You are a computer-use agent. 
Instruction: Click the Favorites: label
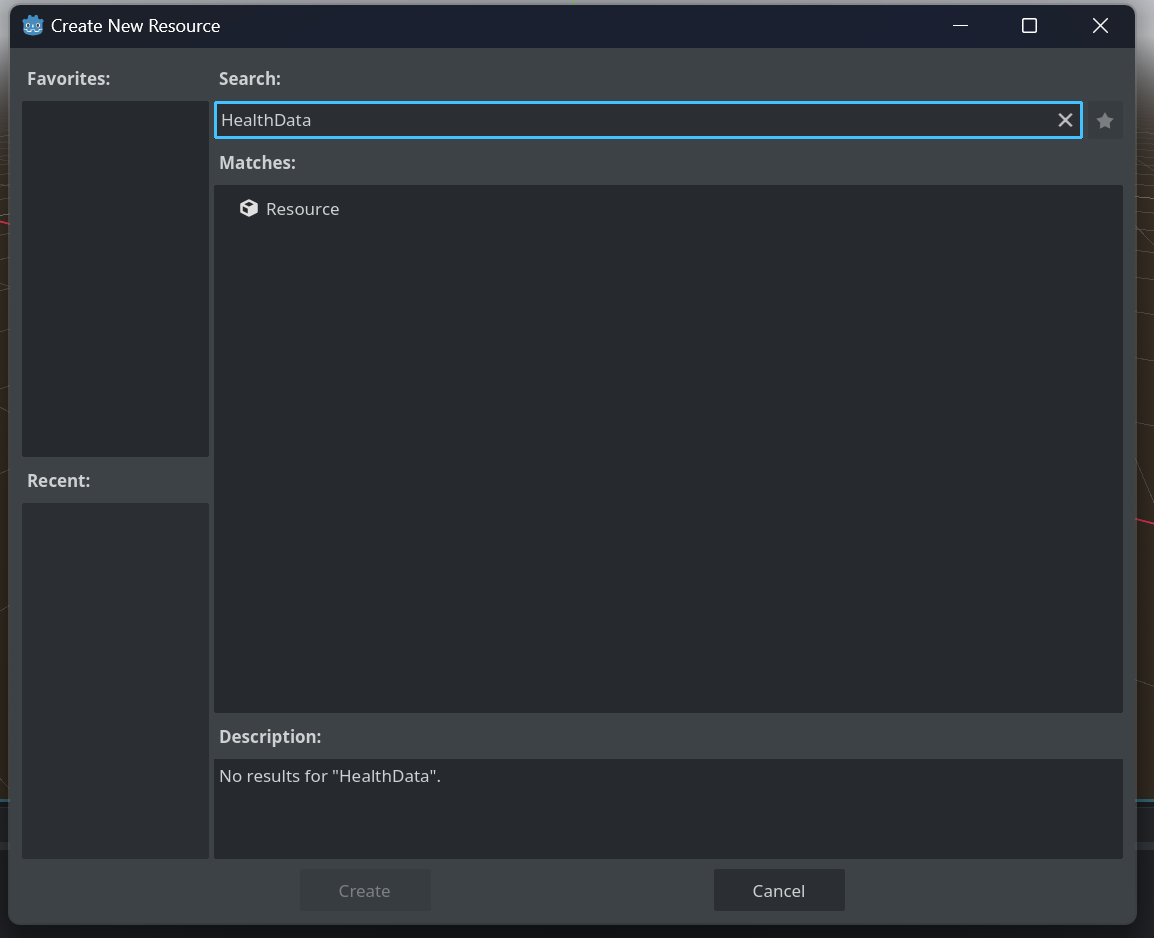(68, 79)
